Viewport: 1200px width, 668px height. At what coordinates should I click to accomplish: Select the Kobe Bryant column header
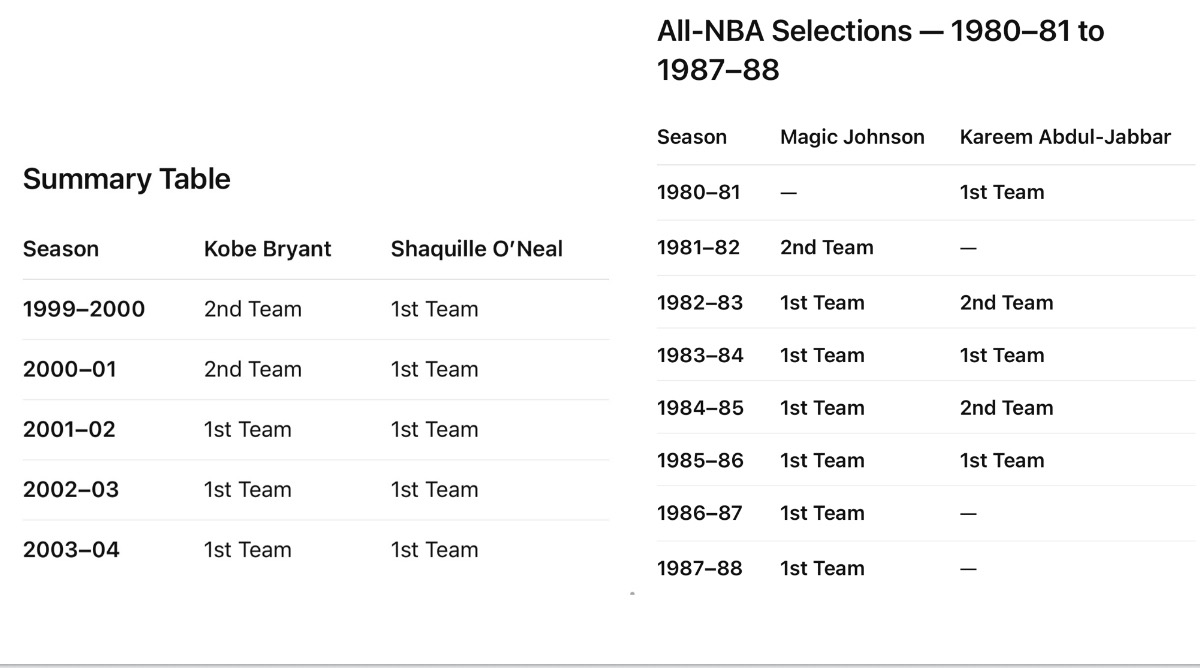point(267,249)
